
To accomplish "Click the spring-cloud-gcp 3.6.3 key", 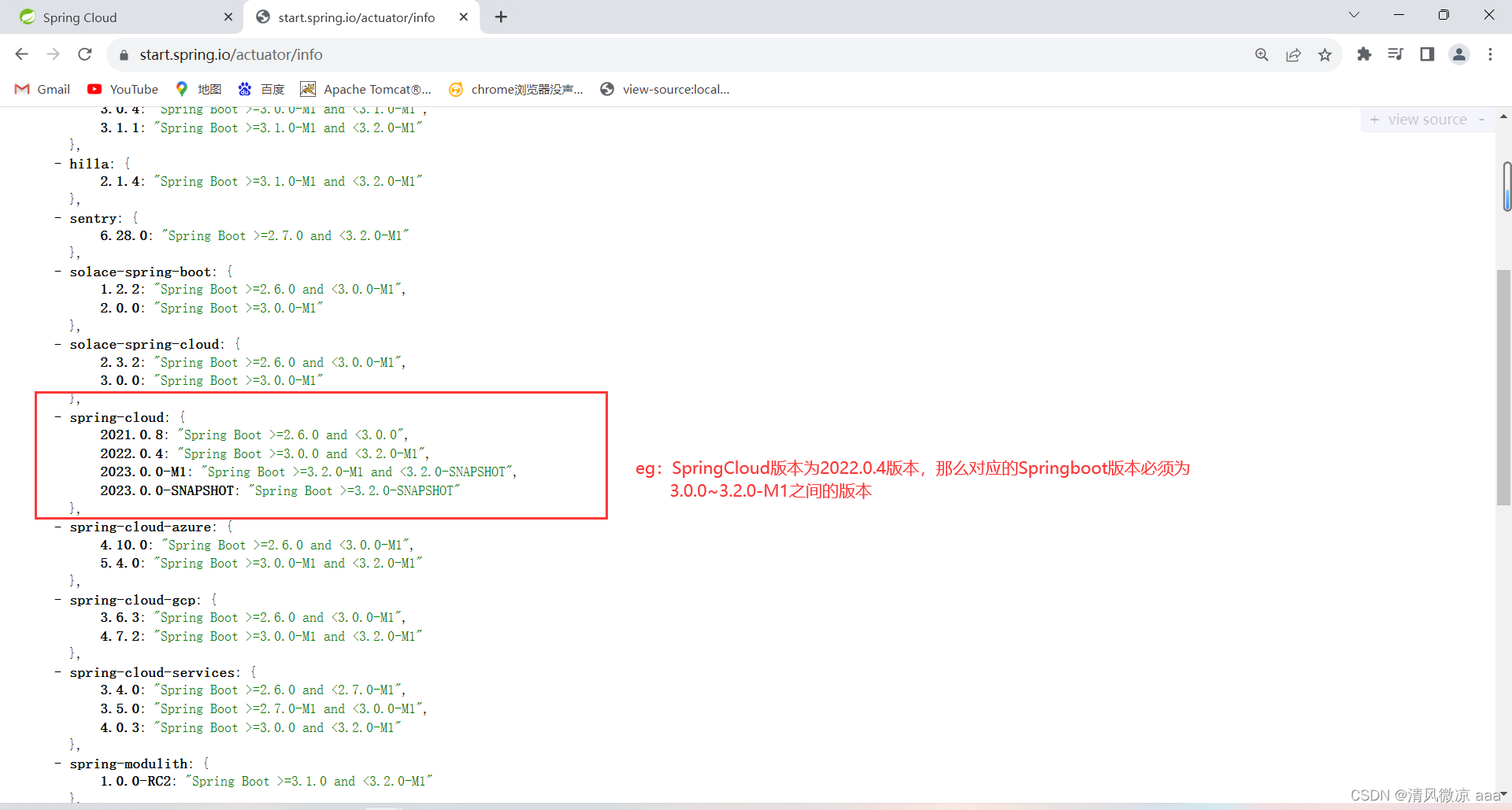I will pyautogui.click(x=120, y=617).
